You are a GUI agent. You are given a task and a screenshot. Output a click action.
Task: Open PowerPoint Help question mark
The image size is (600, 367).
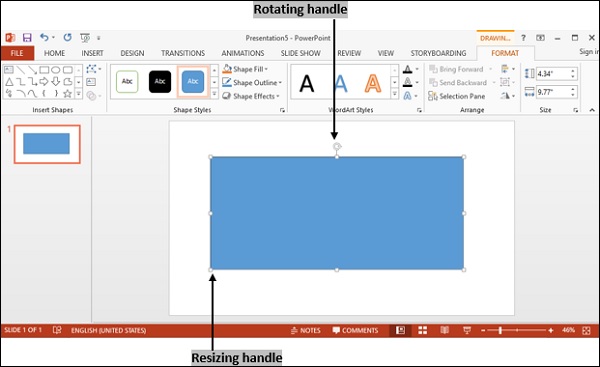523,38
